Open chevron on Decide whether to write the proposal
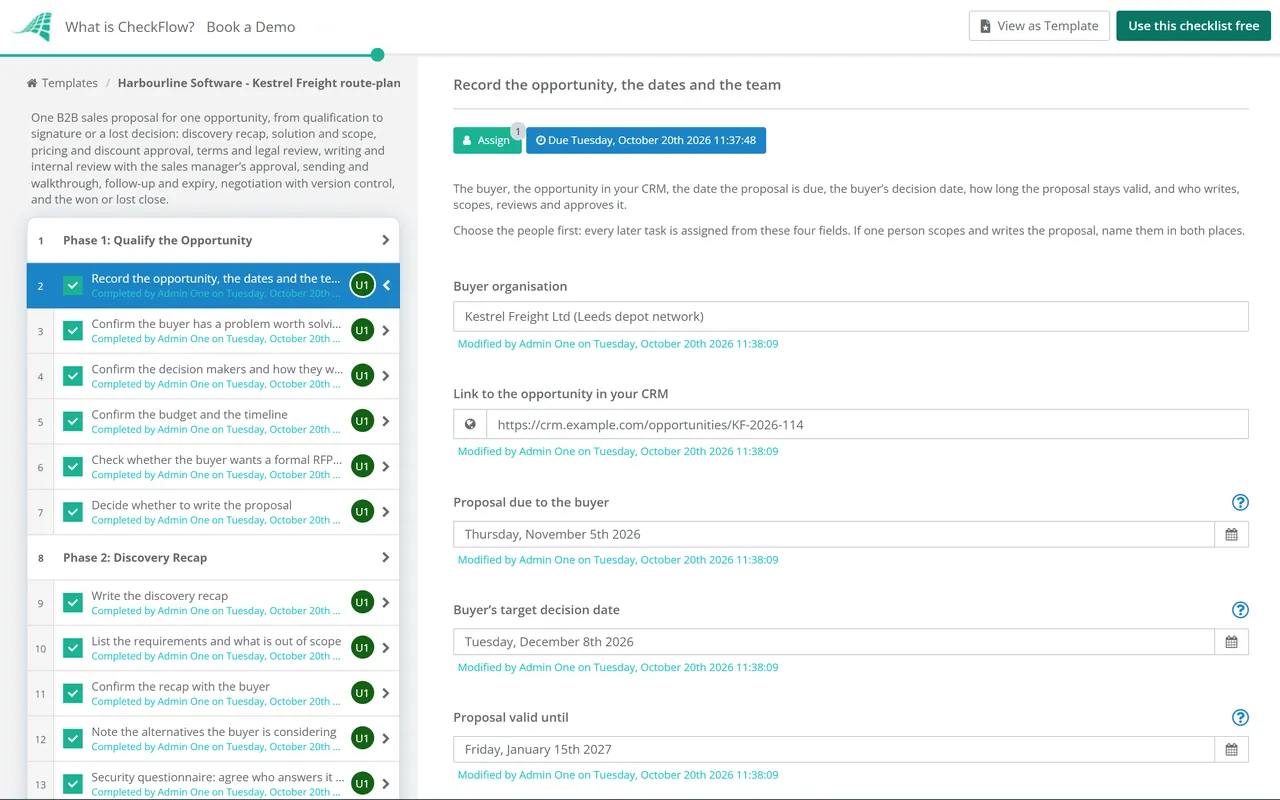Viewport: 1280px width, 800px height. [386, 512]
